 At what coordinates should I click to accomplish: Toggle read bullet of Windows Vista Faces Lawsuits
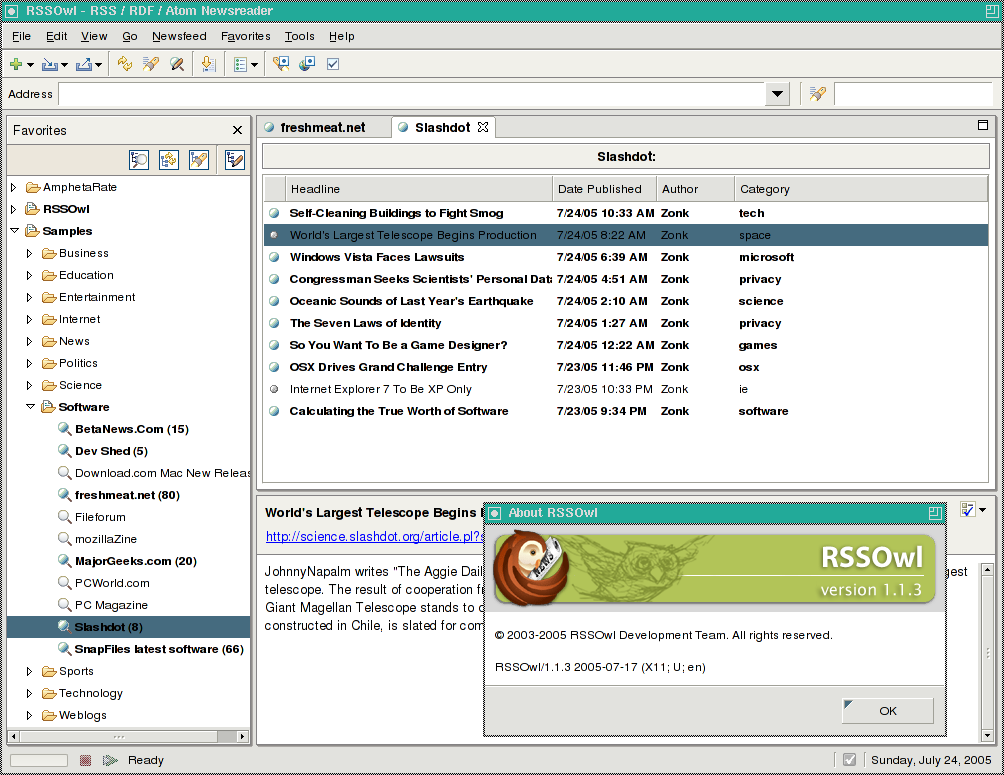[274, 257]
